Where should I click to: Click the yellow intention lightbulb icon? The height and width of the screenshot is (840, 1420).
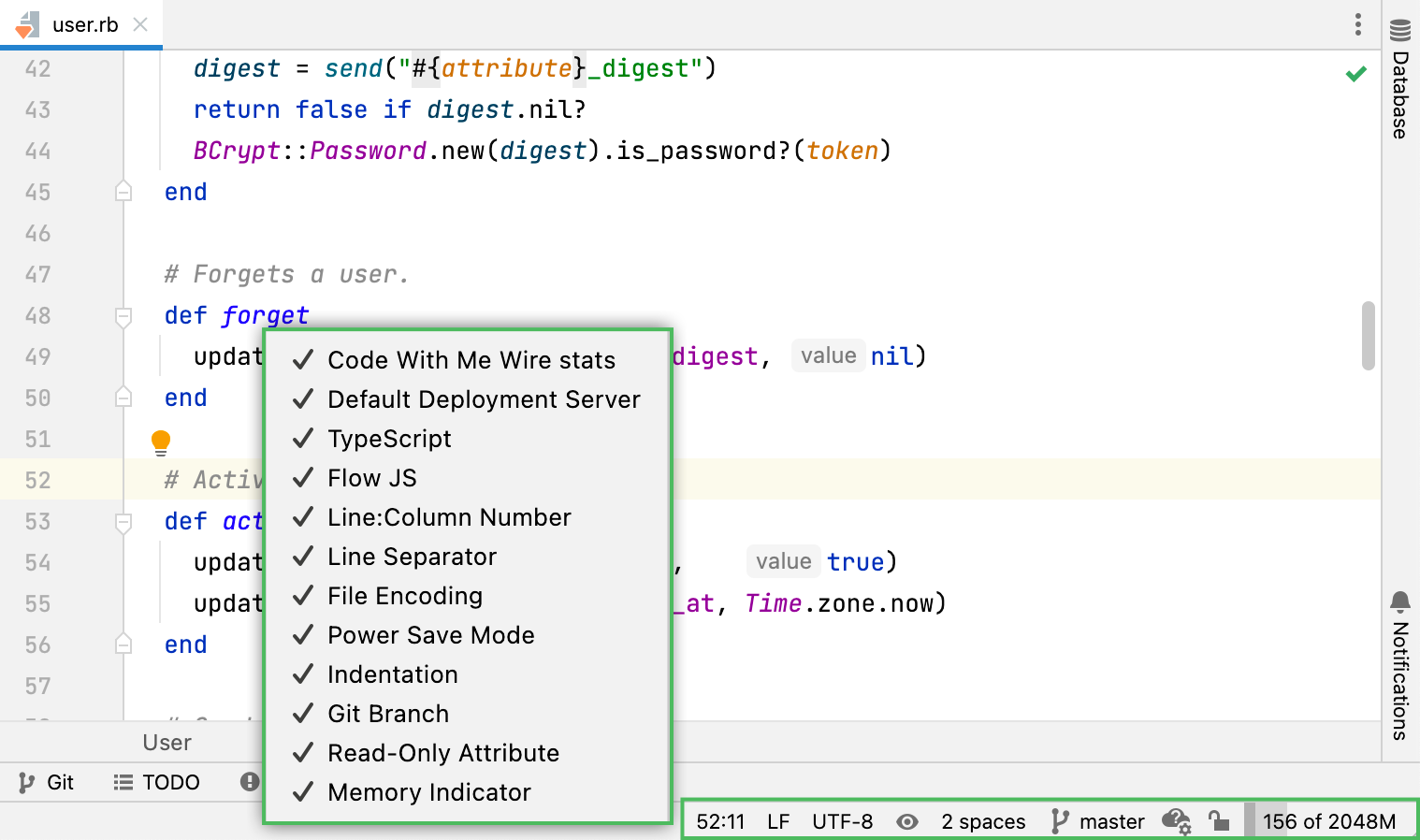[161, 441]
